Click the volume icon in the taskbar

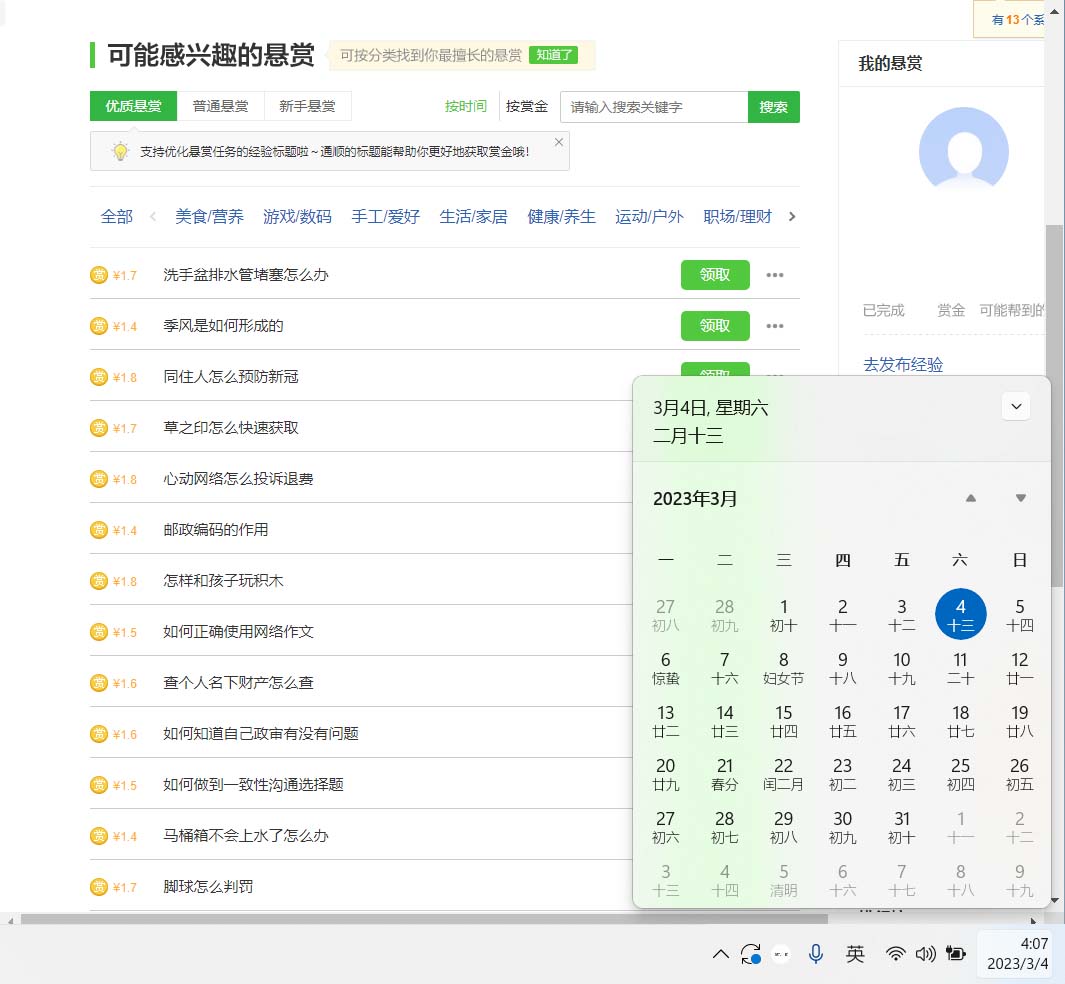[x=926, y=954]
